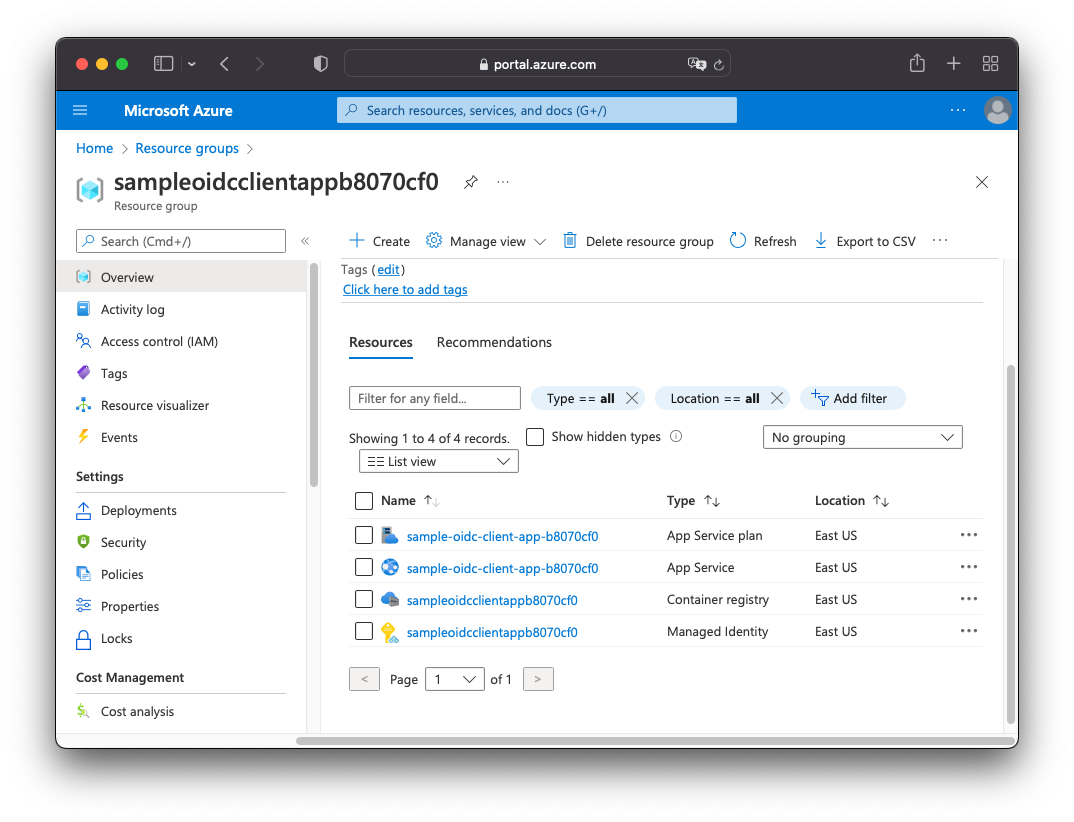Click the Resource groups breadcrumb link
Screen dimensions: 1074x822
[x=187, y=149]
